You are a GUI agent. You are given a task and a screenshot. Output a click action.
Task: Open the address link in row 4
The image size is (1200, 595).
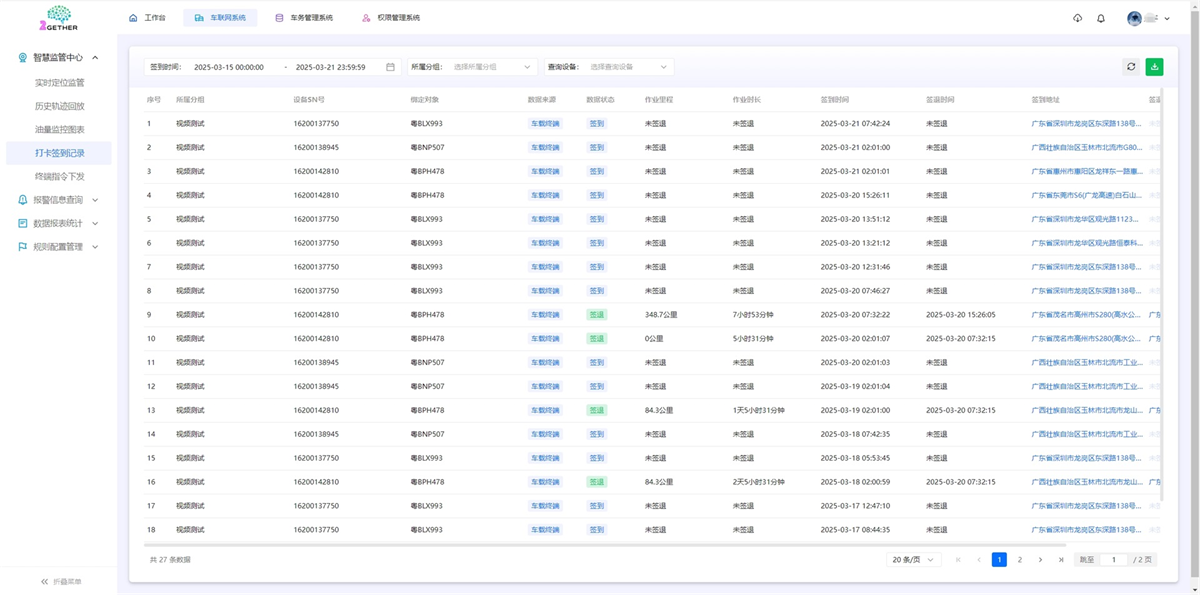(1085, 195)
